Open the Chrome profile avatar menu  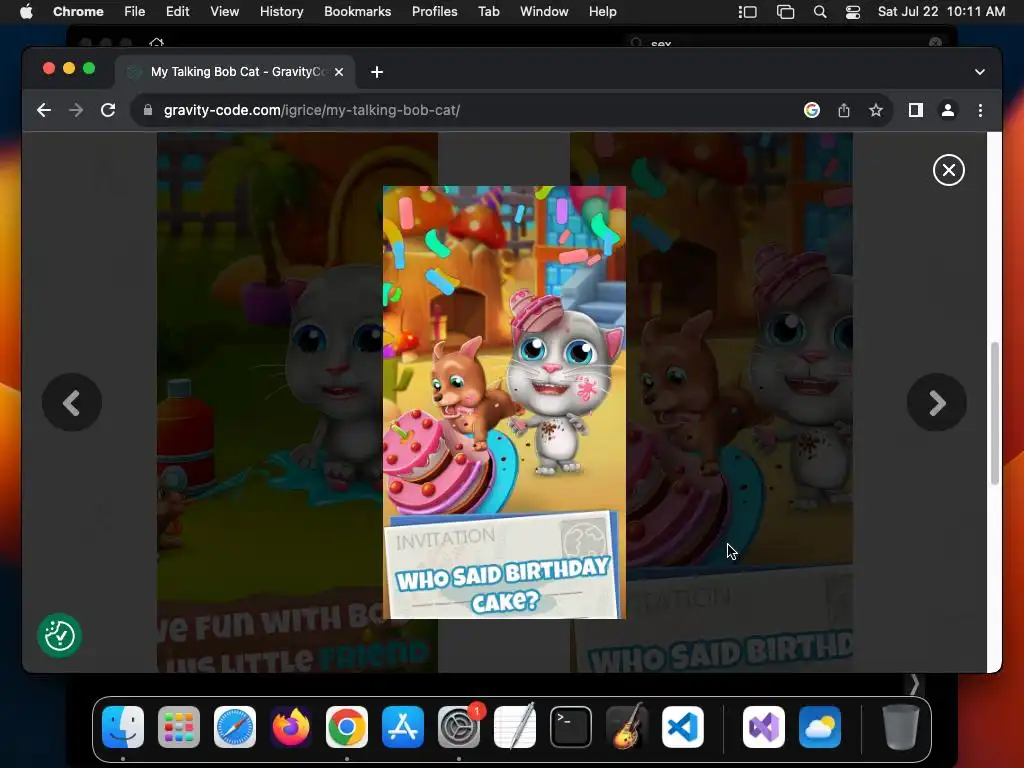point(948,110)
